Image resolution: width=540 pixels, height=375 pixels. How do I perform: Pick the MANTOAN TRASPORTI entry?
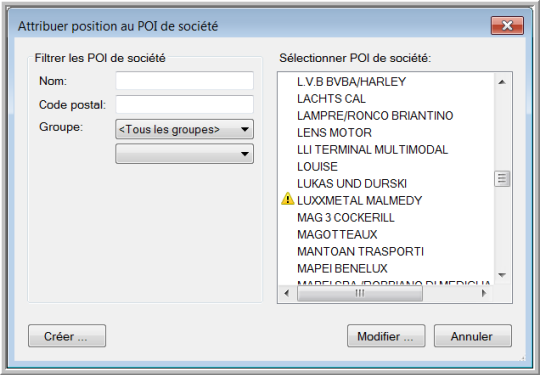pyautogui.click(x=360, y=251)
